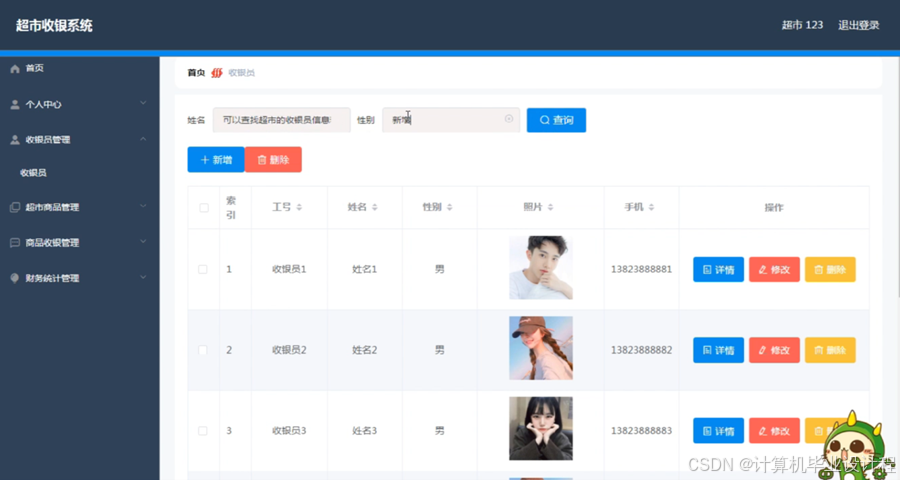This screenshot has width=900, height=480.
Task: Click the 姓名3 cell
Action: (364, 431)
